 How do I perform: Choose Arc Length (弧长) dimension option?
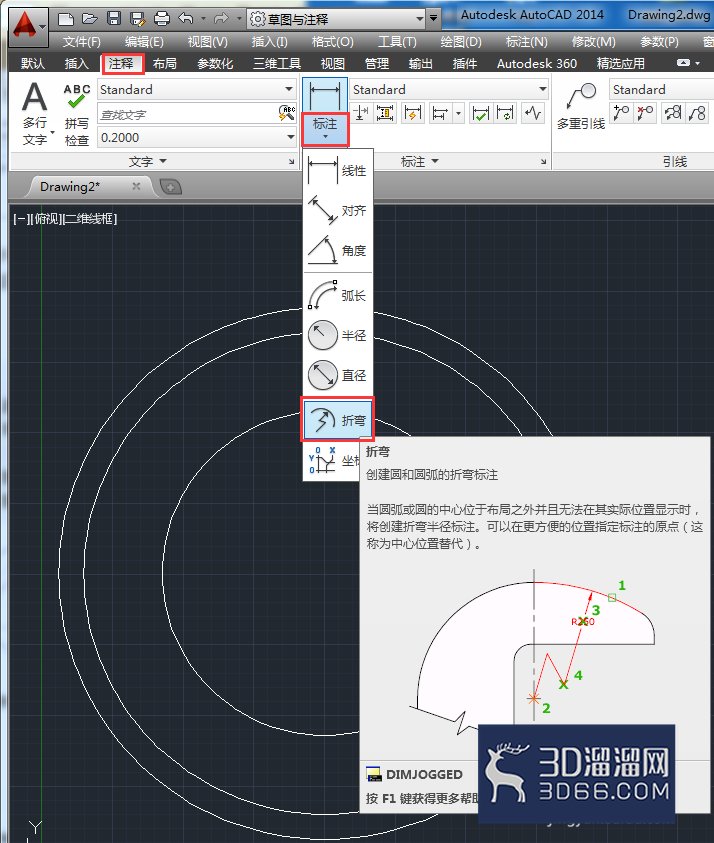[x=338, y=295]
